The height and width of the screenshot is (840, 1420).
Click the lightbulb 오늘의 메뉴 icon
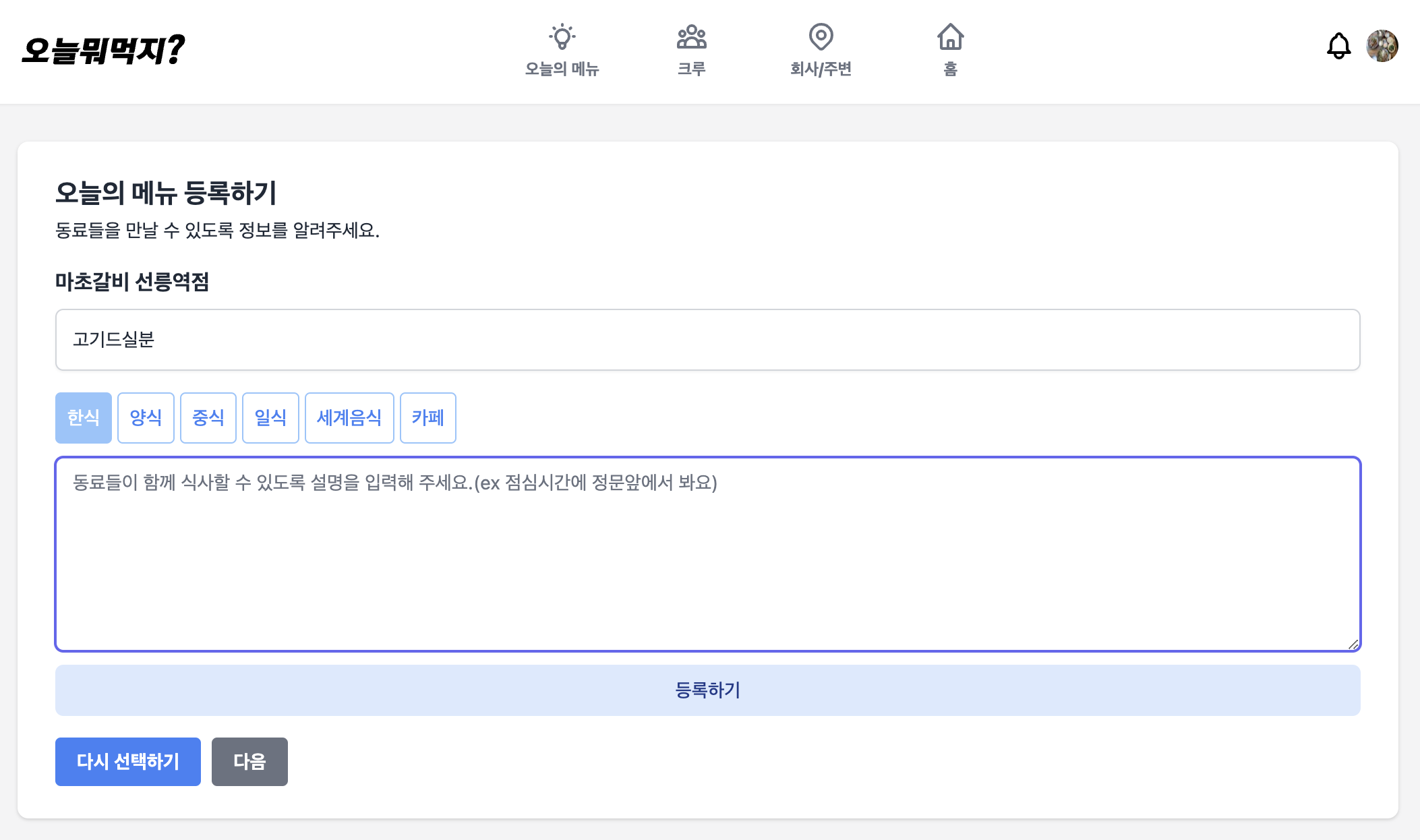click(x=562, y=37)
